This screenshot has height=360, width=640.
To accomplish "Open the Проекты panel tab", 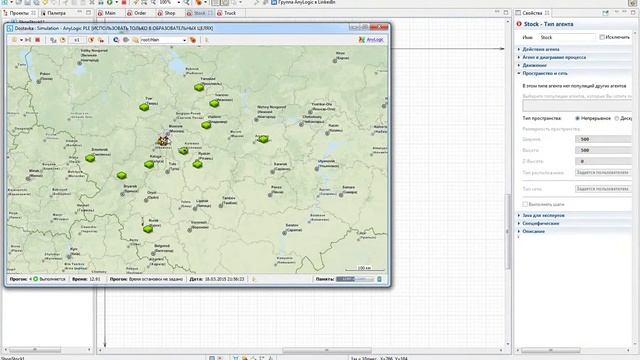I will (19, 13).
